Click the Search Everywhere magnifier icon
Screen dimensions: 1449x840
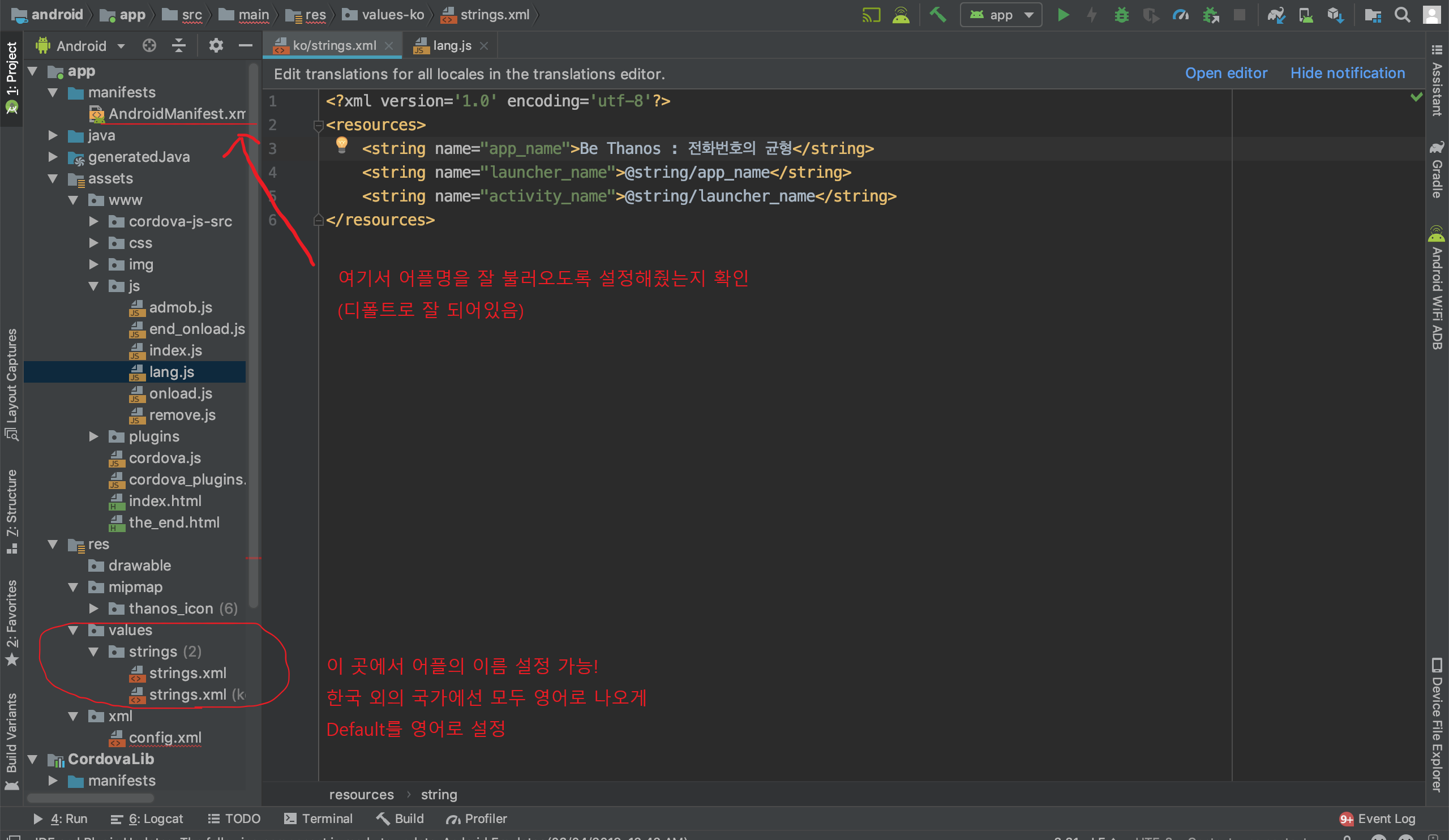(x=1402, y=15)
